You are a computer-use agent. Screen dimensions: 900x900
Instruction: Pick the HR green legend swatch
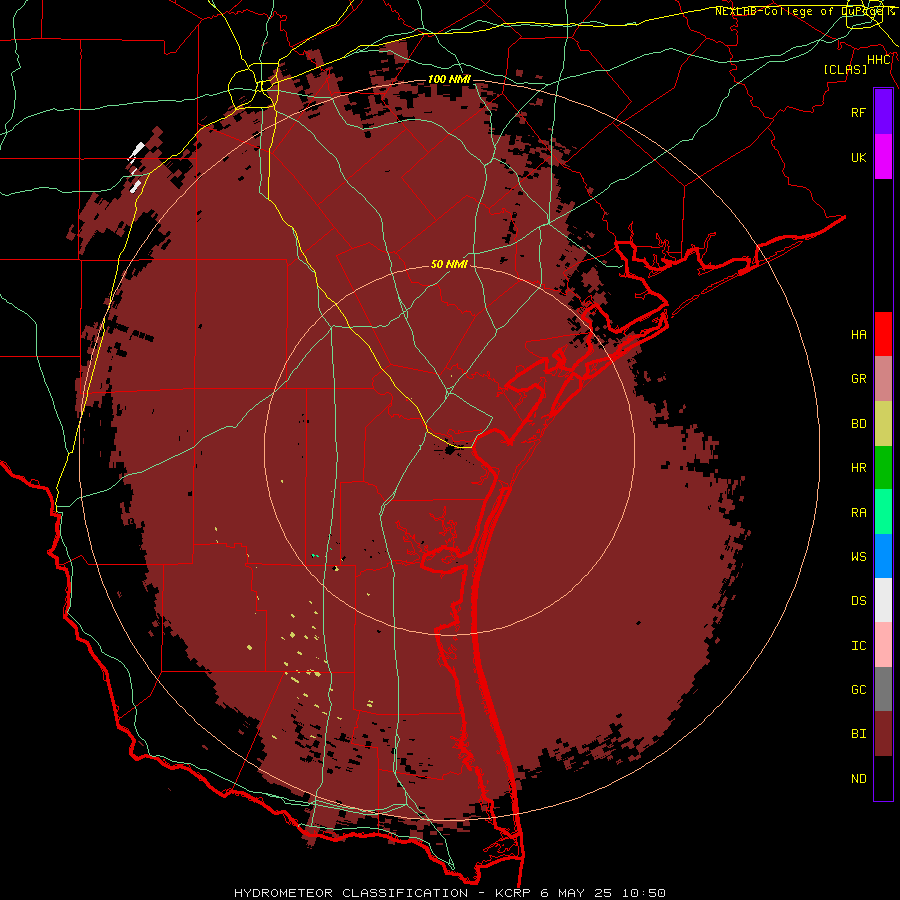(883, 468)
